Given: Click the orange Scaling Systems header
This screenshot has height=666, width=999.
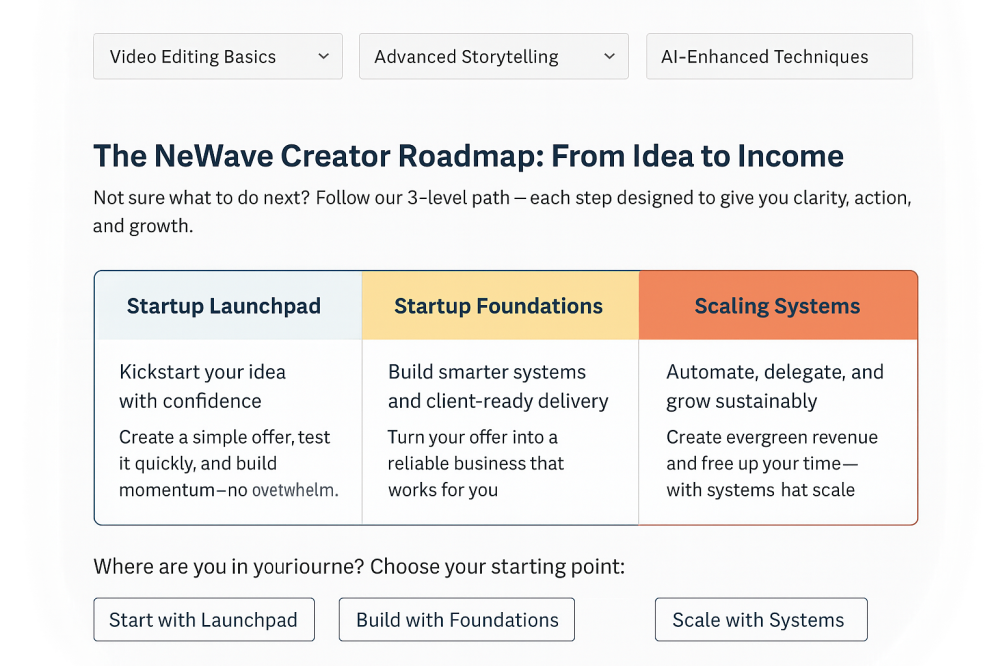Looking at the screenshot, I should pyautogui.click(x=777, y=306).
